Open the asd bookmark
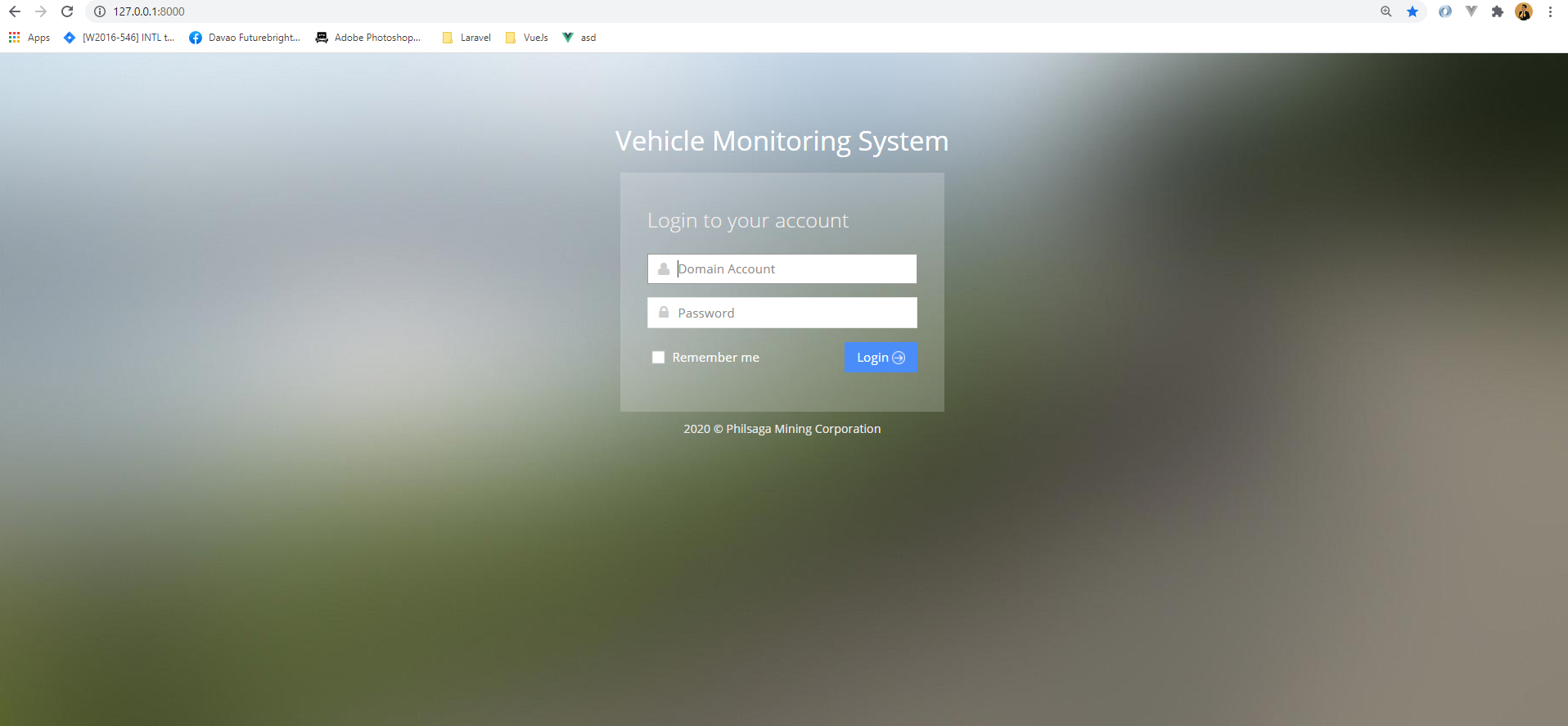The width and height of the screenshot is (1568, 726). pyautogui.click(x=579, y=38)
